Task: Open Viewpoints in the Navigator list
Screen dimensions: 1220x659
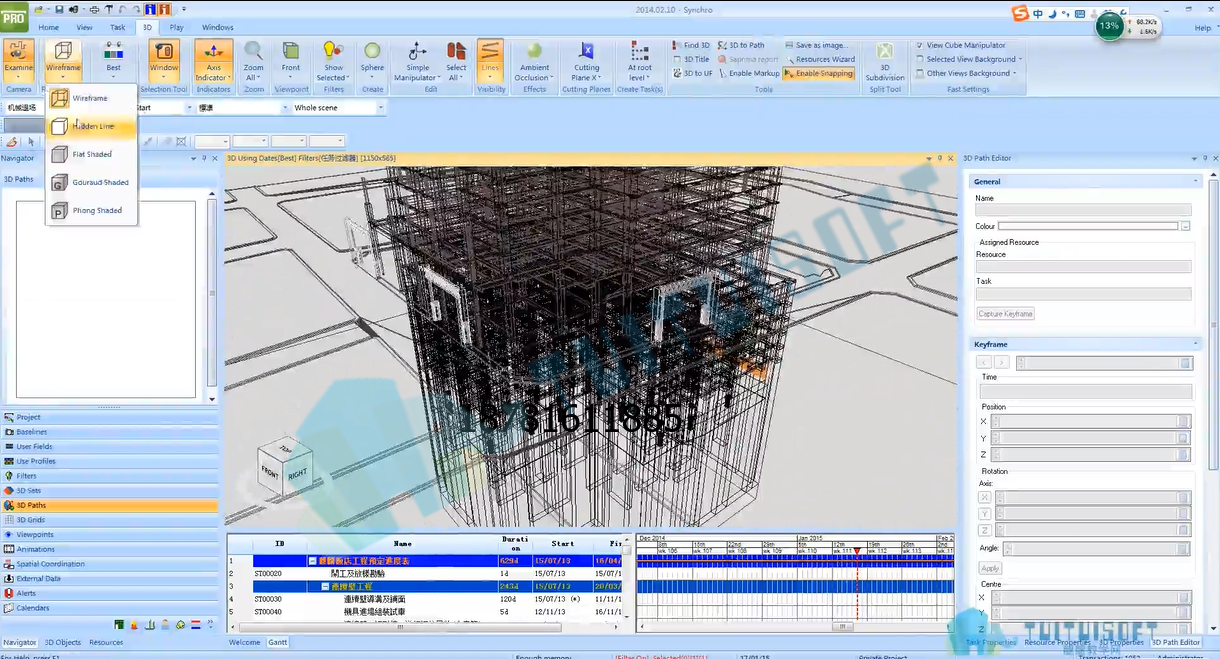Action: (35, 534)
